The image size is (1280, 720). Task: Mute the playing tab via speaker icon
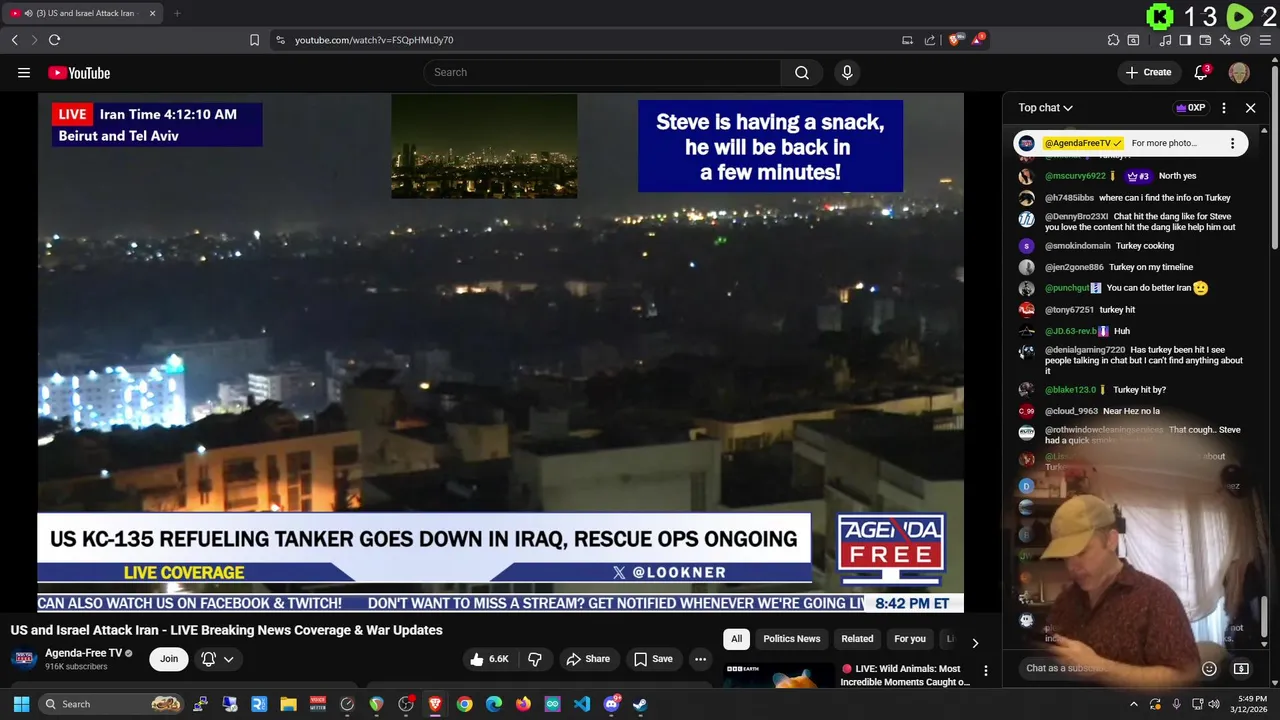point(27,13)
